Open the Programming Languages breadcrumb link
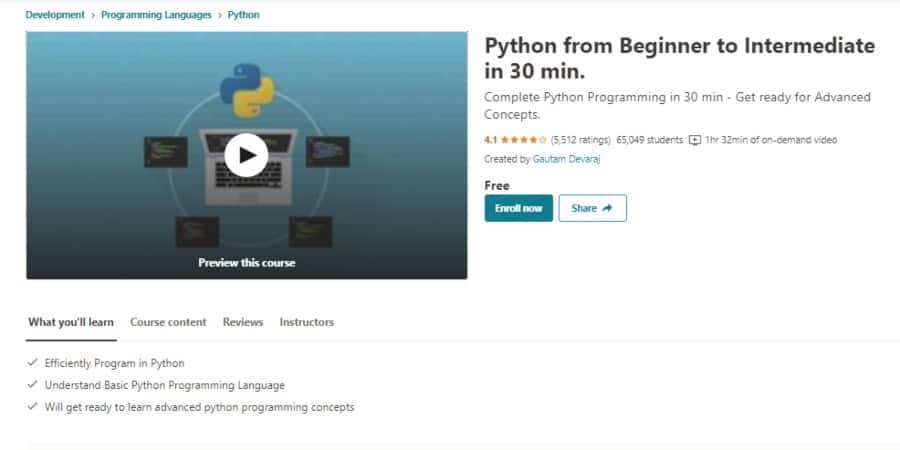Image resolution: width=900 pixels, height=450 pixels. [x=156, y=15]
